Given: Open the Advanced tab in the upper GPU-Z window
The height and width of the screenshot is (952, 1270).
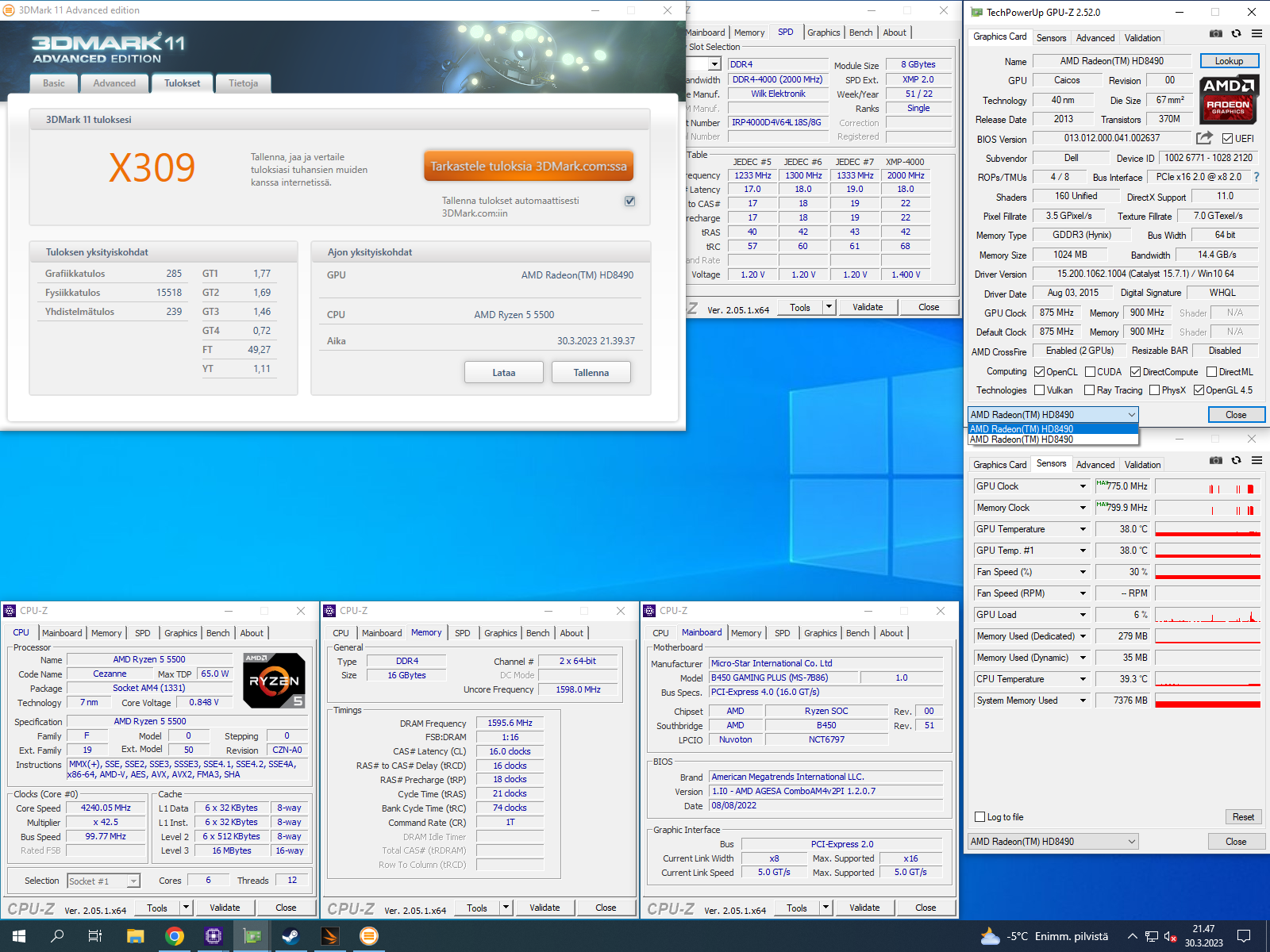Looking at the screenshot, I should tap(1095, 38).
